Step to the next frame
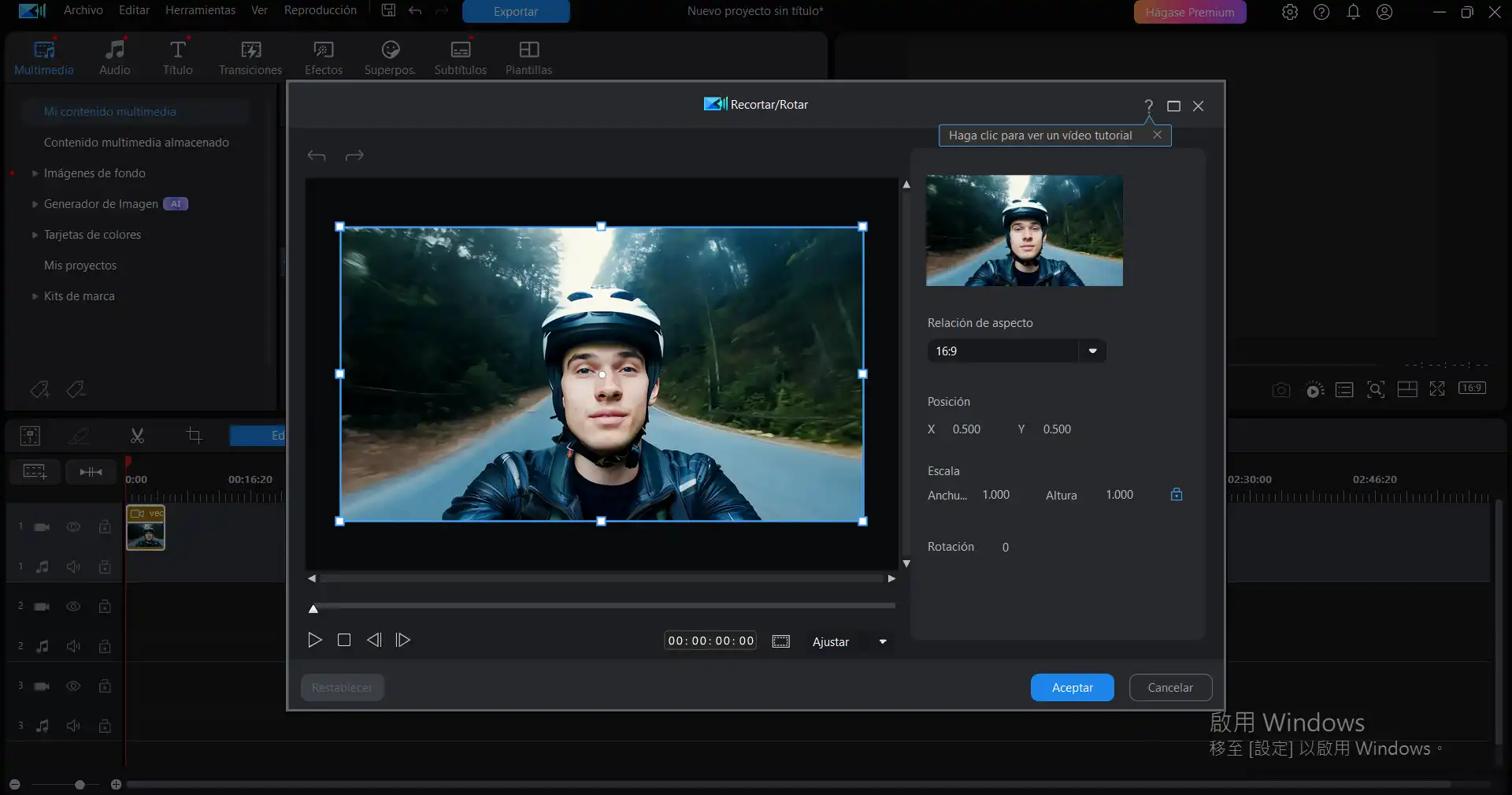This screenshot has height=795, width=1512. tap(403, 640)
